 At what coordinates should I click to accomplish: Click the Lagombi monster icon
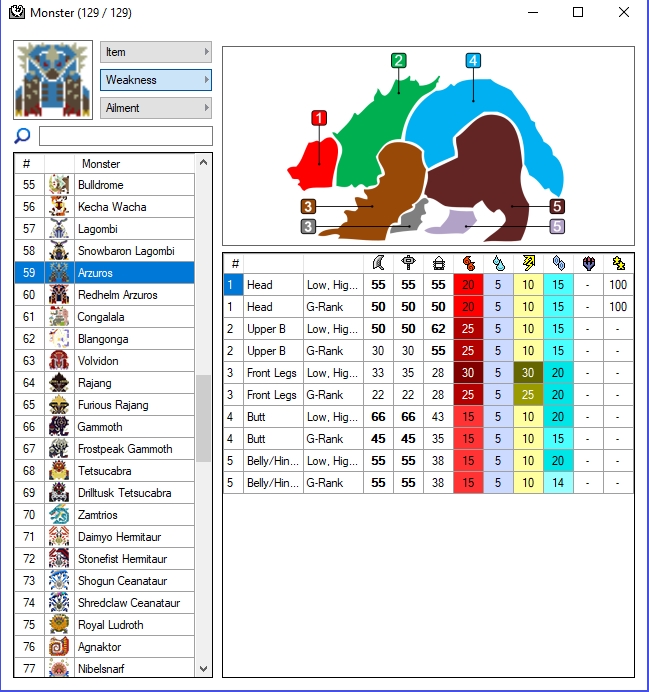click(x=59, y=229)
